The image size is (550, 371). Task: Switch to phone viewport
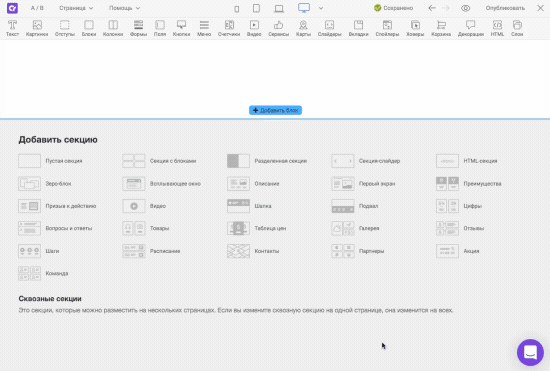[237, 9]
